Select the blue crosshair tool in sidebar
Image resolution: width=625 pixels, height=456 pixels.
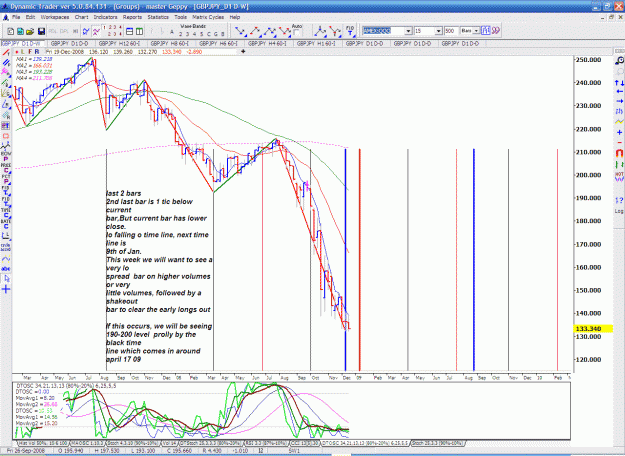(x=6, y=289)
